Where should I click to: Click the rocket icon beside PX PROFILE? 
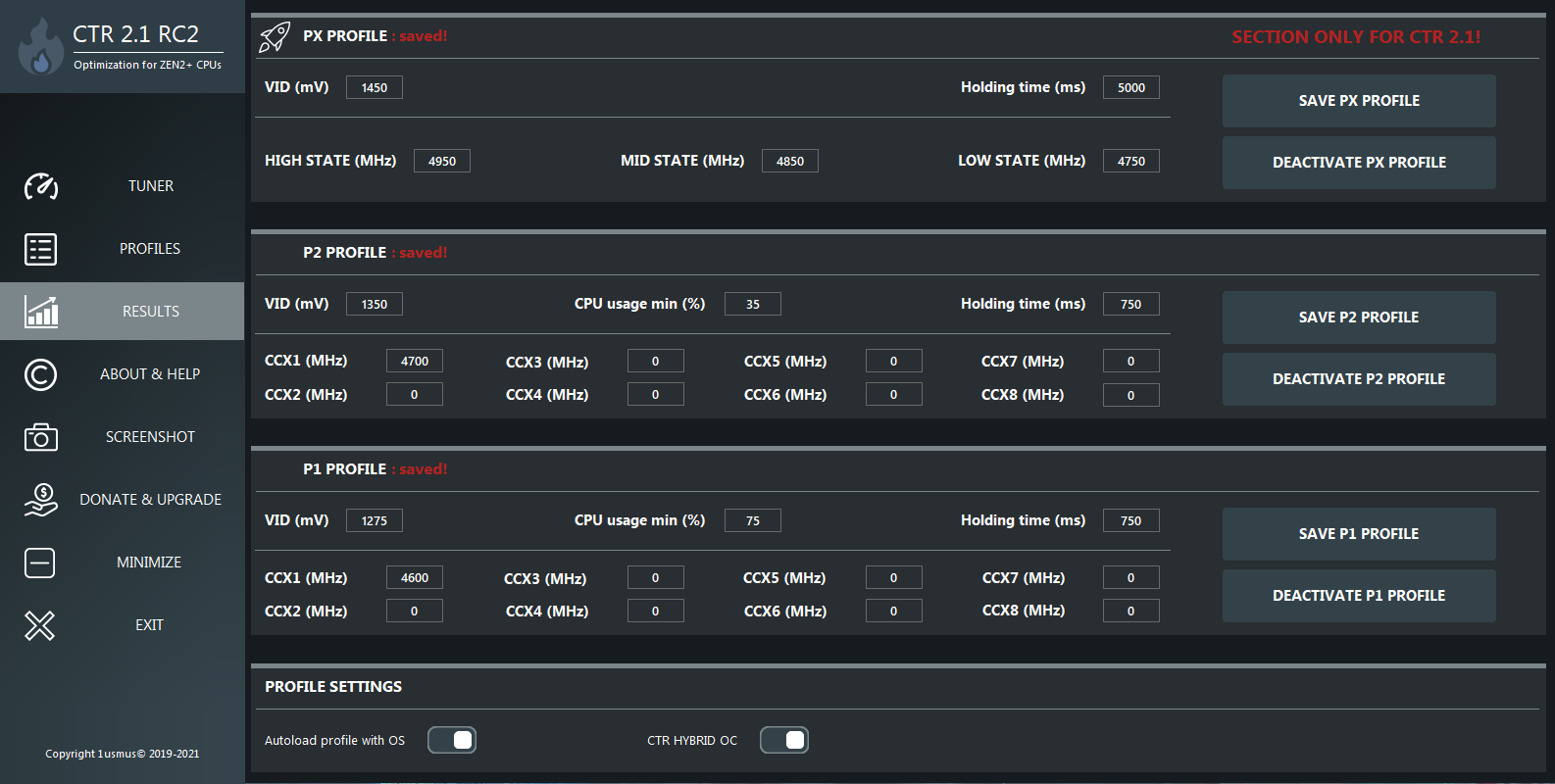tap(275, 37)
